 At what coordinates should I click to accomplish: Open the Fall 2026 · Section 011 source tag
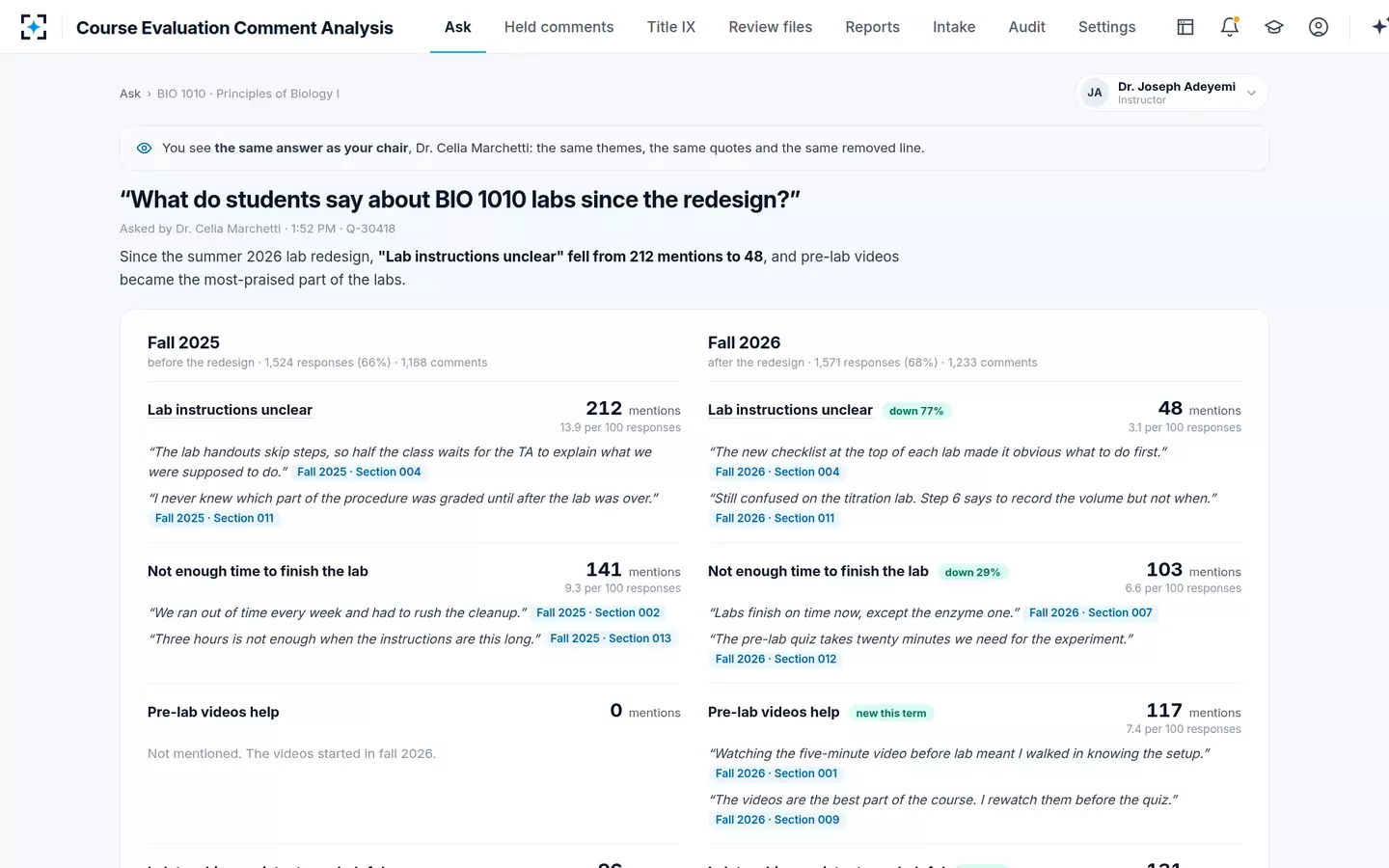[775, 518]
